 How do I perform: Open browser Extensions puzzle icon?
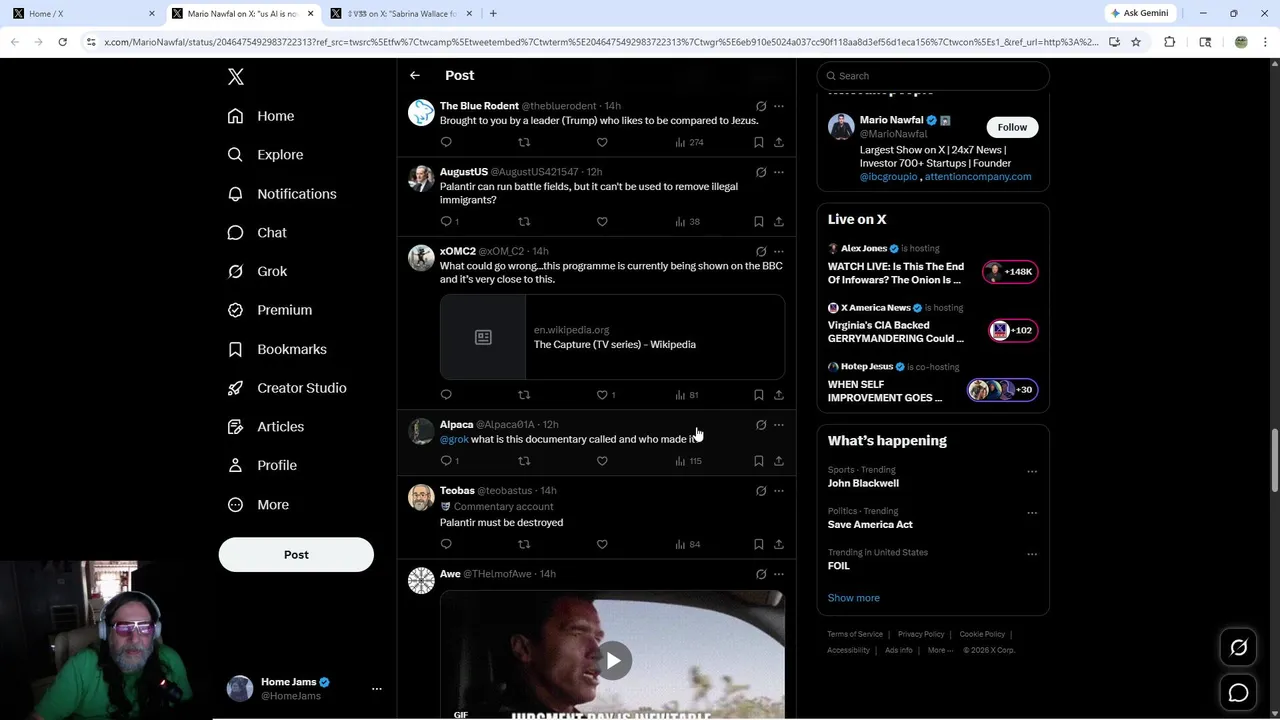click(1170, 42)
